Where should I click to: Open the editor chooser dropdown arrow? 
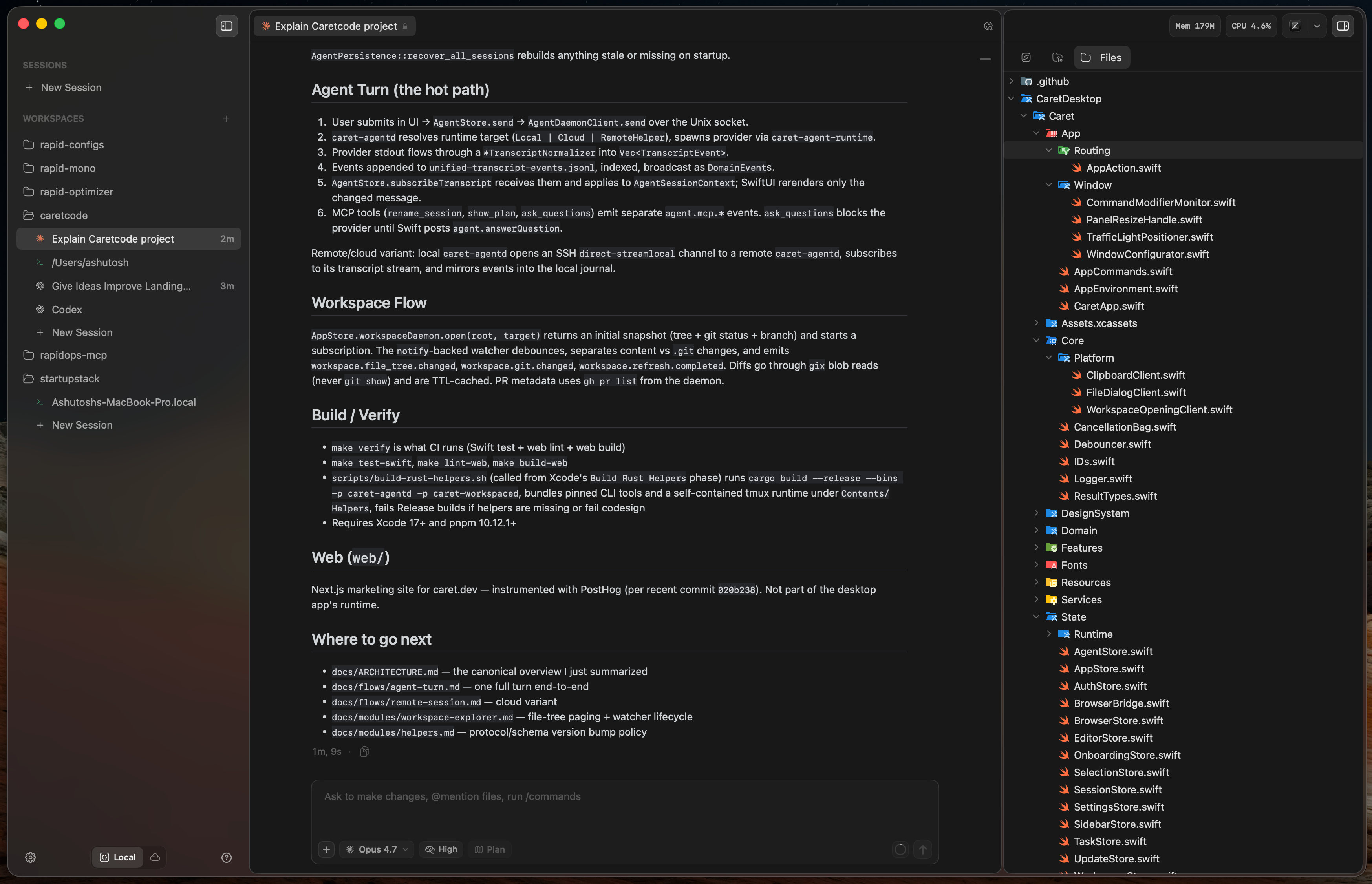[1317, 26]
